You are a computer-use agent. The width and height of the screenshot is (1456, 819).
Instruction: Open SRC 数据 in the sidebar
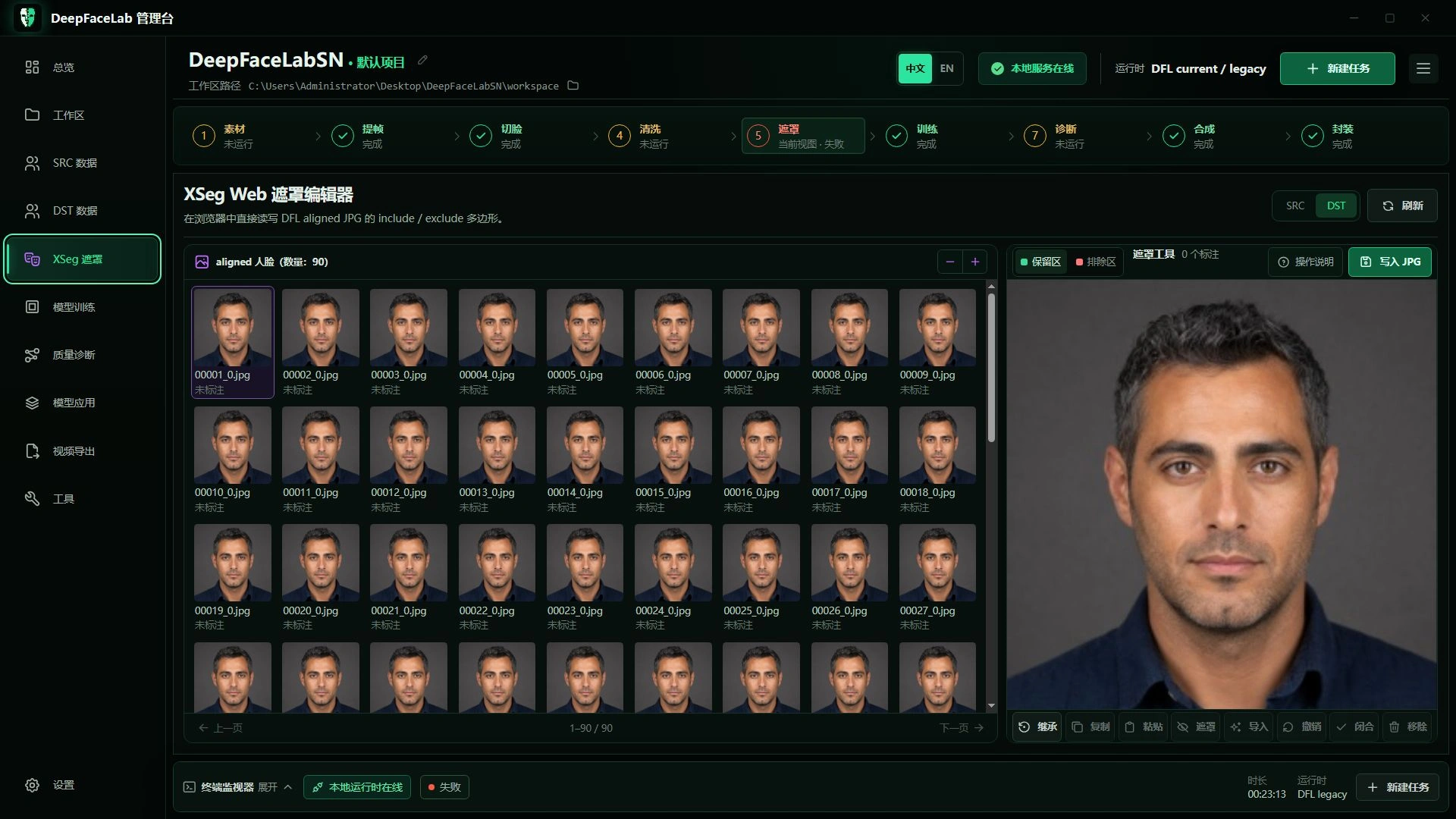coord(82,163)
